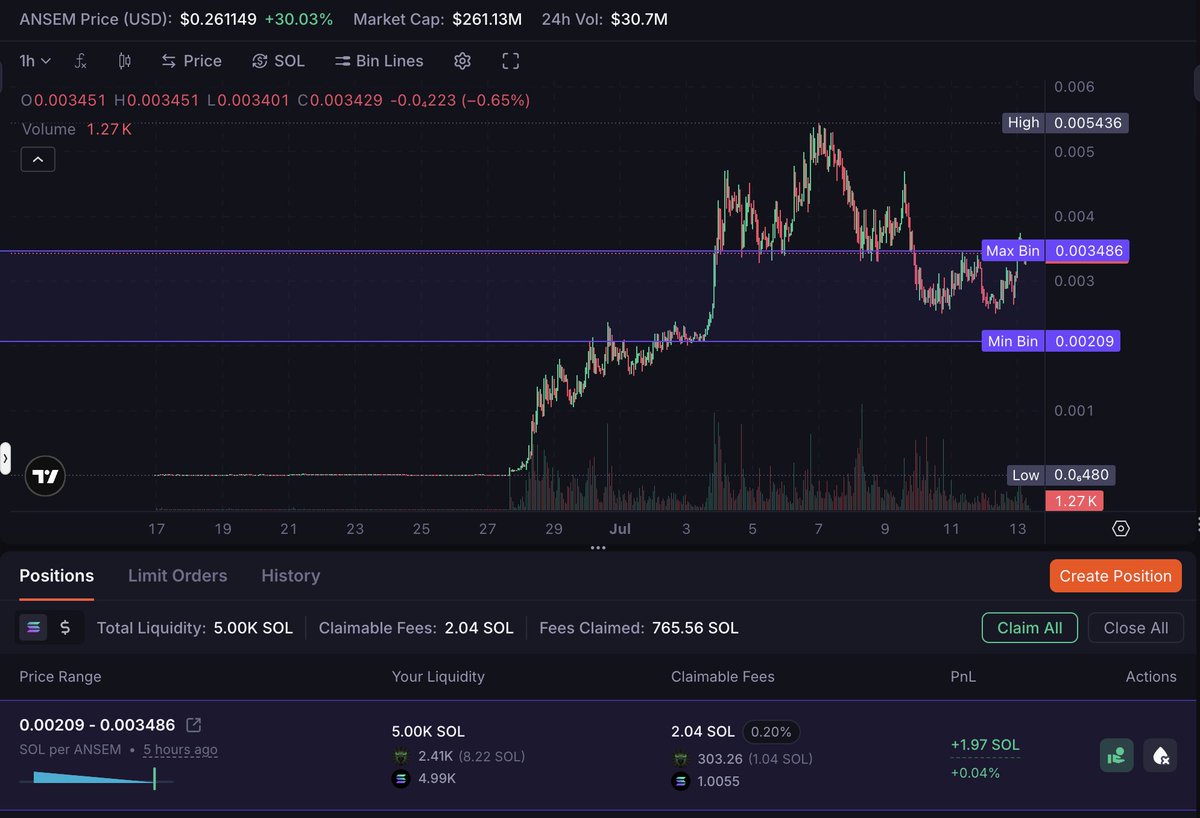Open the History tab
The image size is (1200, 818).
290,576
